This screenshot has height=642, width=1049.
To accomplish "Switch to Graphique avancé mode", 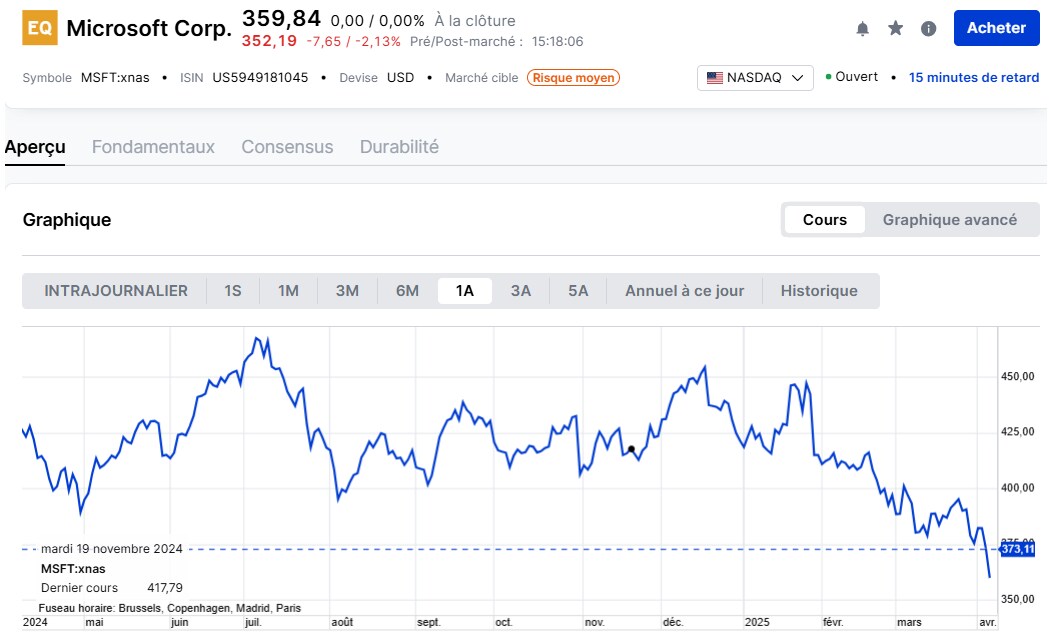I will click(x=949, y=219).
